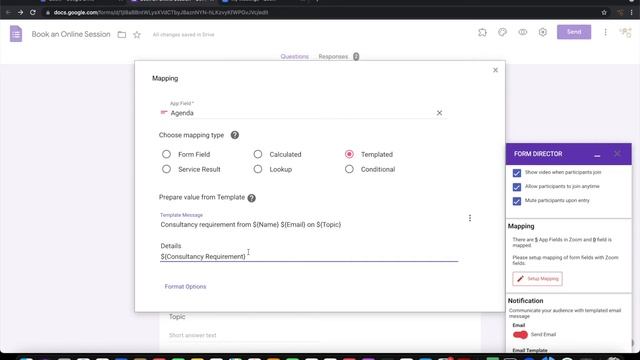Open template message three-dot options menu
Screen dimensions: 640x360
pyautogui.click(x=470, y=218)
